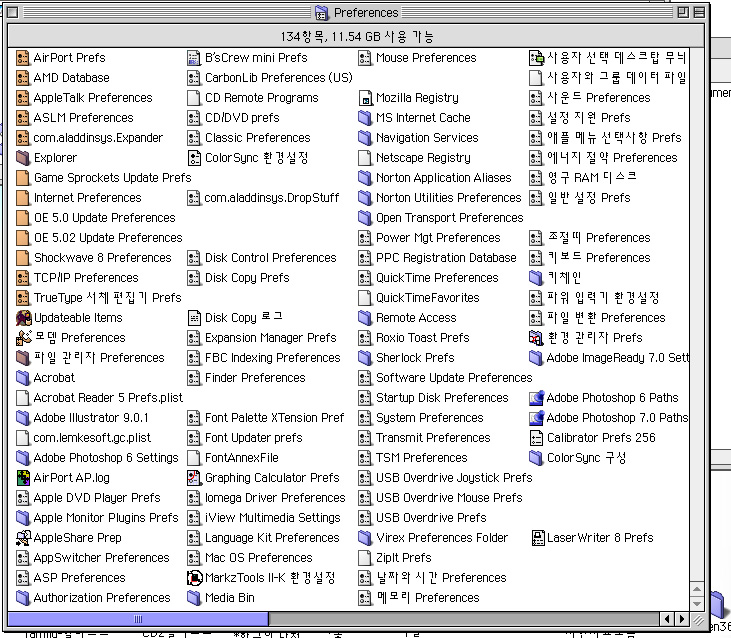Select the Explorer folder icon
Image resolution: width=731 pixels, height=638 pixels.
[x=24, y=158]
